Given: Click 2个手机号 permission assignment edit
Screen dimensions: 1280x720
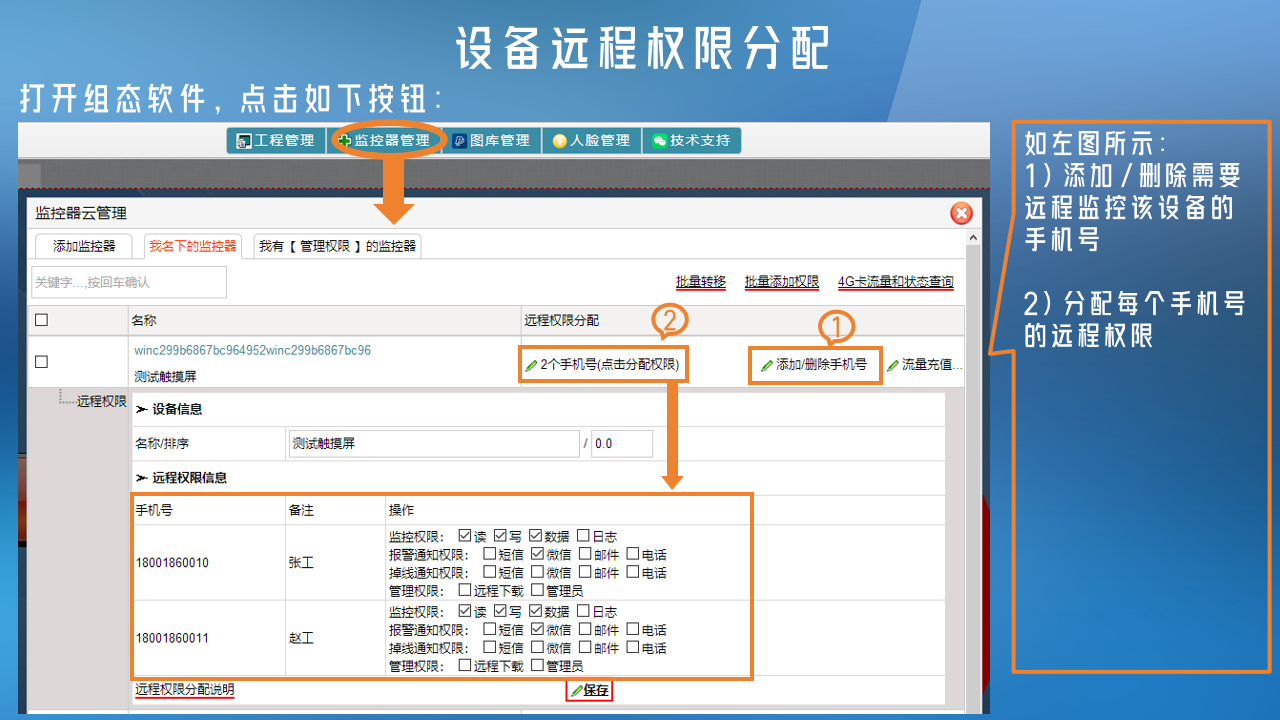Looking at the screenshot, I should 604,365.
